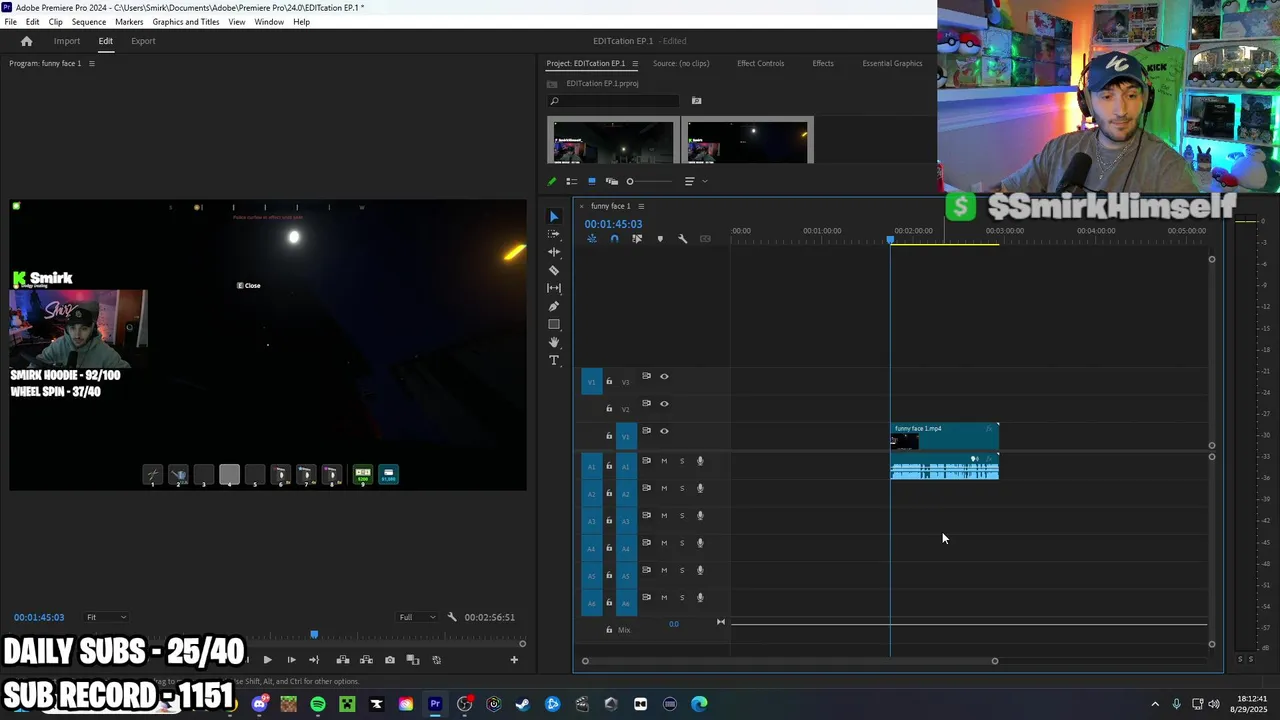Select the Razor tool

tap(554, 270)
